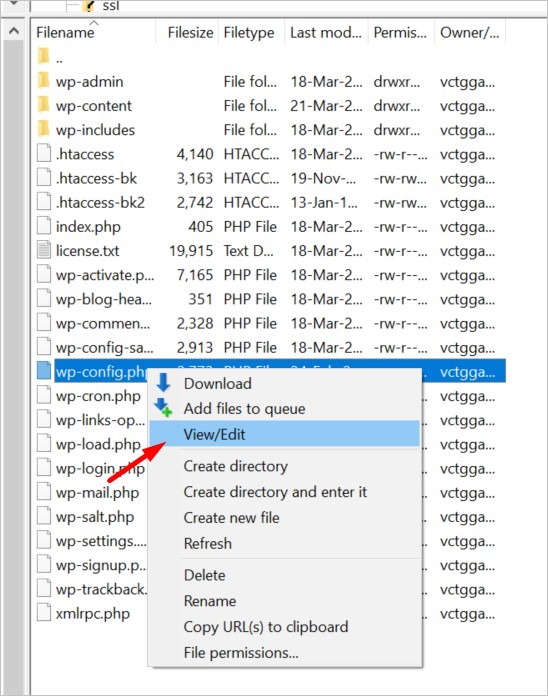This screenshot has height=696, width=548.
Task: Select the ssl tree item
Action: [110, 6]
